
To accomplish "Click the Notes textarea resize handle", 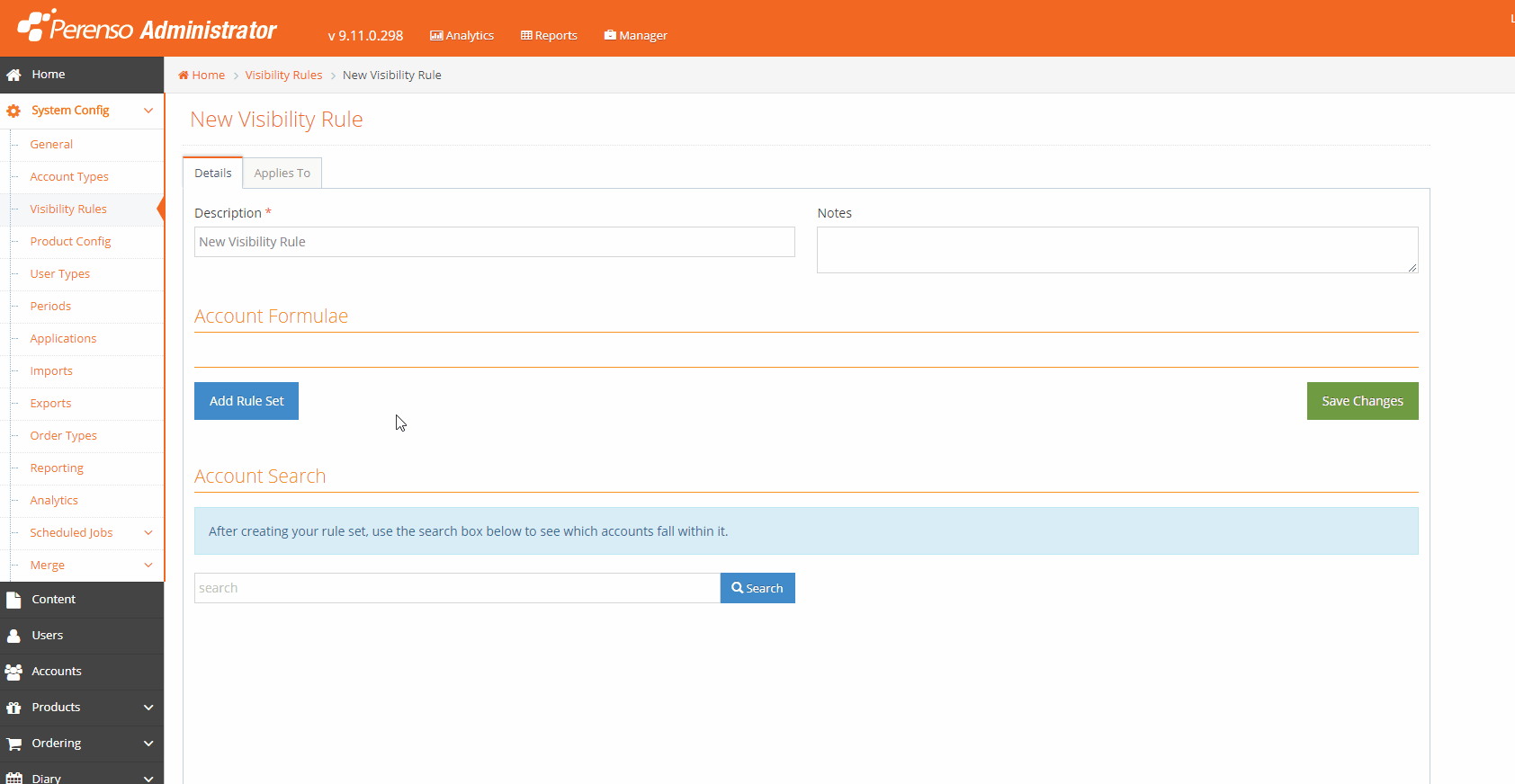I will 1412,267.
